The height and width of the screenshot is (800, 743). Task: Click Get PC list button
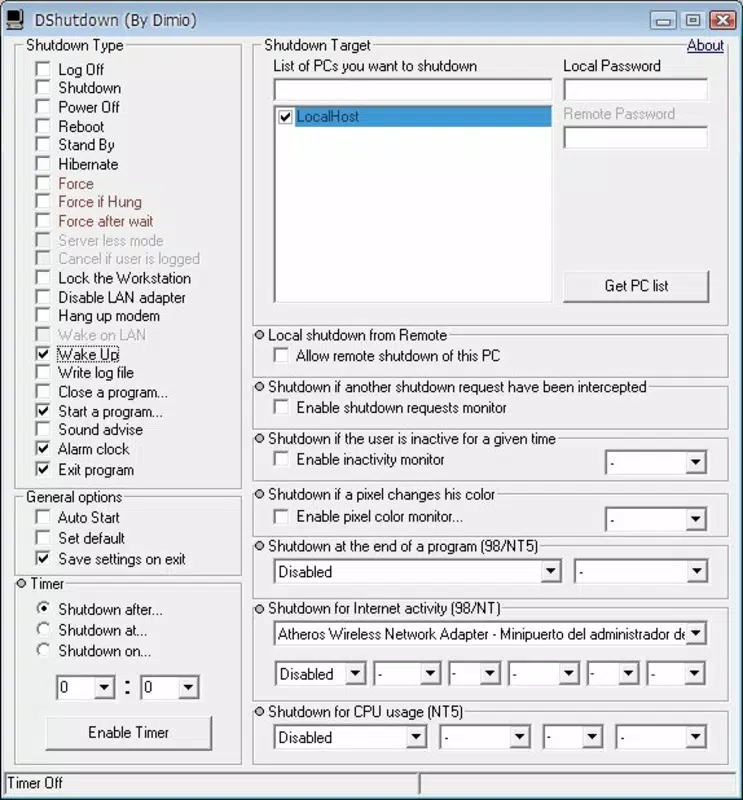(x=636, y=286)
